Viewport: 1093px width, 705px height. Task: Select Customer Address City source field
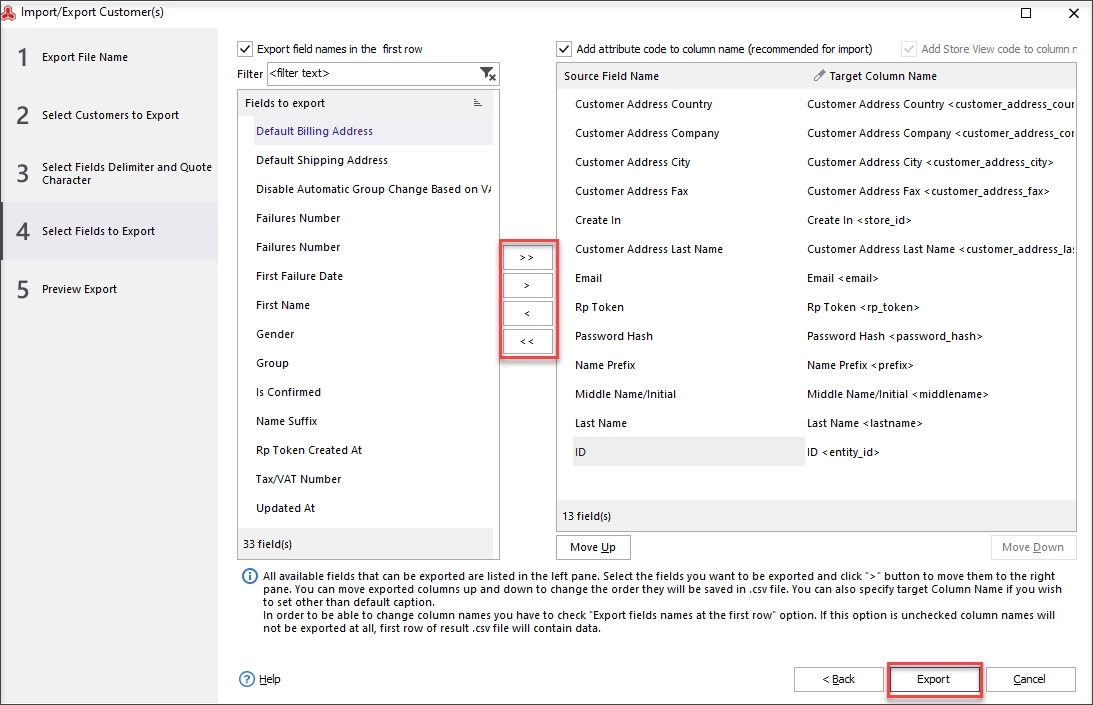pyautogui.click(x=689, y=162)
